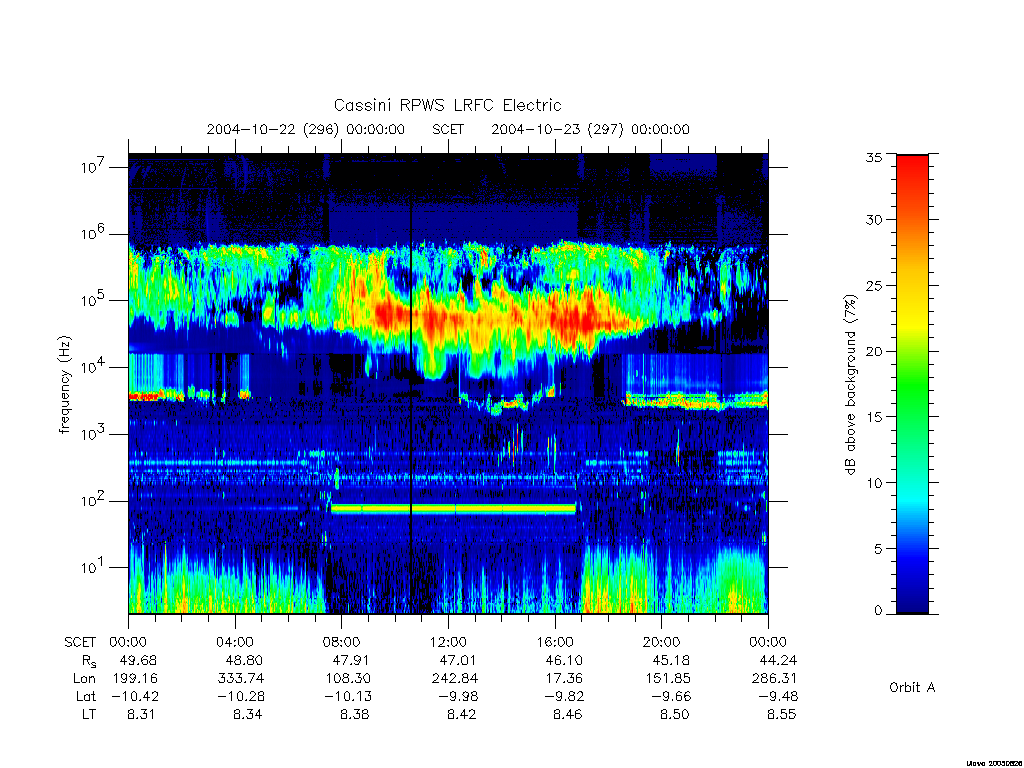1024x768 pixels.
Task: Click the Rs value 44.24
Action: 777,660
